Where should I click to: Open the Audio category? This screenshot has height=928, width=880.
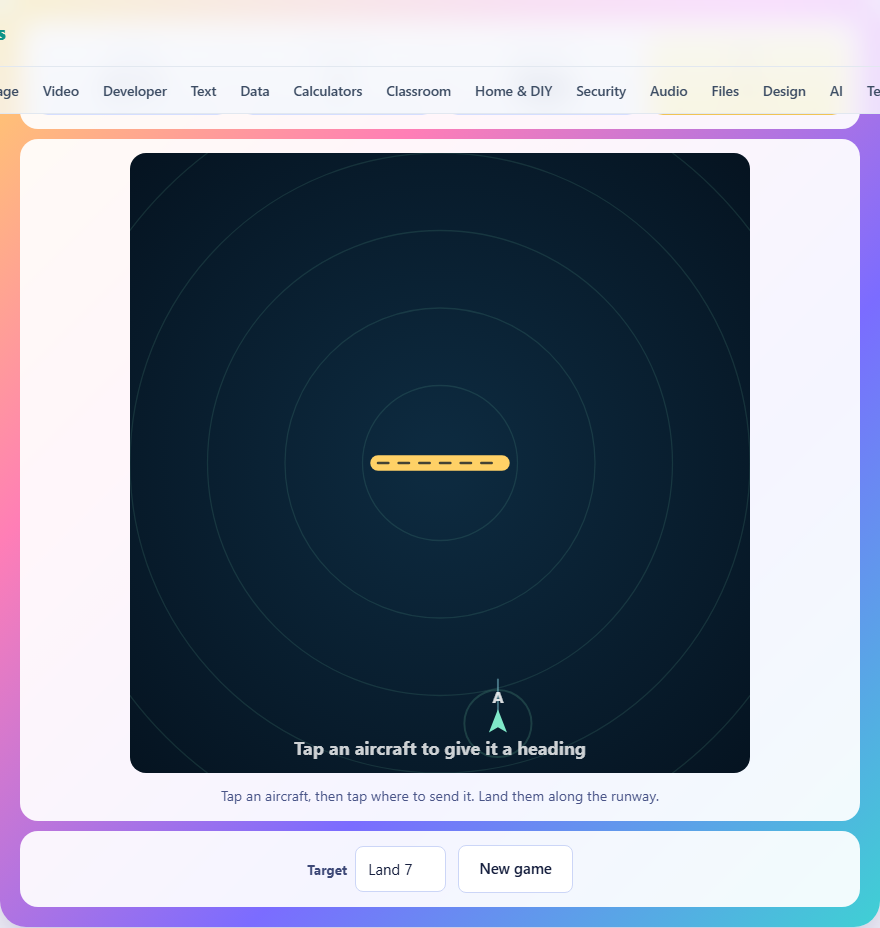pos(668,91)
